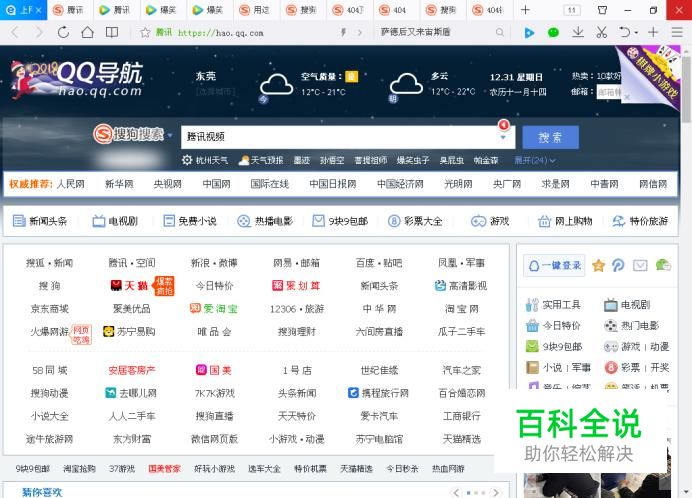Open the WeChat bubble icon in login panel
This screenshot has height=498, width=692.
pos(663,265)
